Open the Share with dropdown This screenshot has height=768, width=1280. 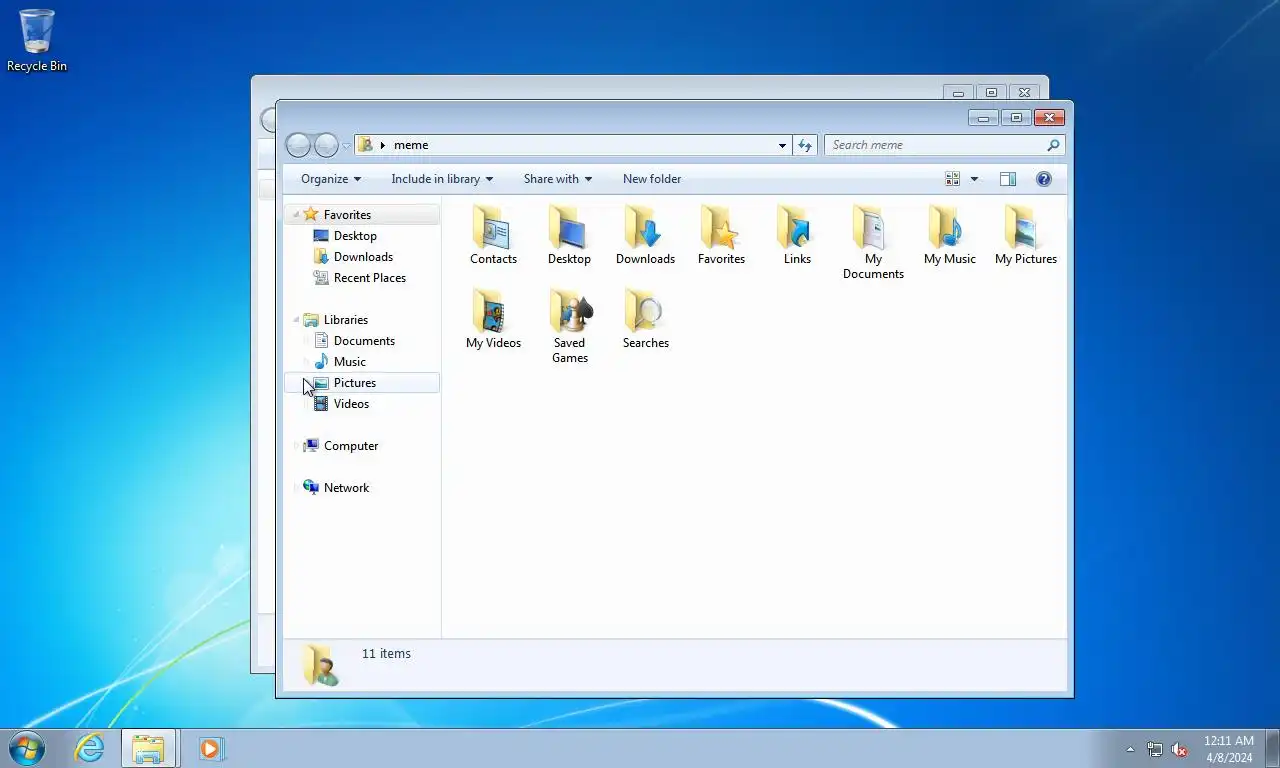tap(558, 179)
